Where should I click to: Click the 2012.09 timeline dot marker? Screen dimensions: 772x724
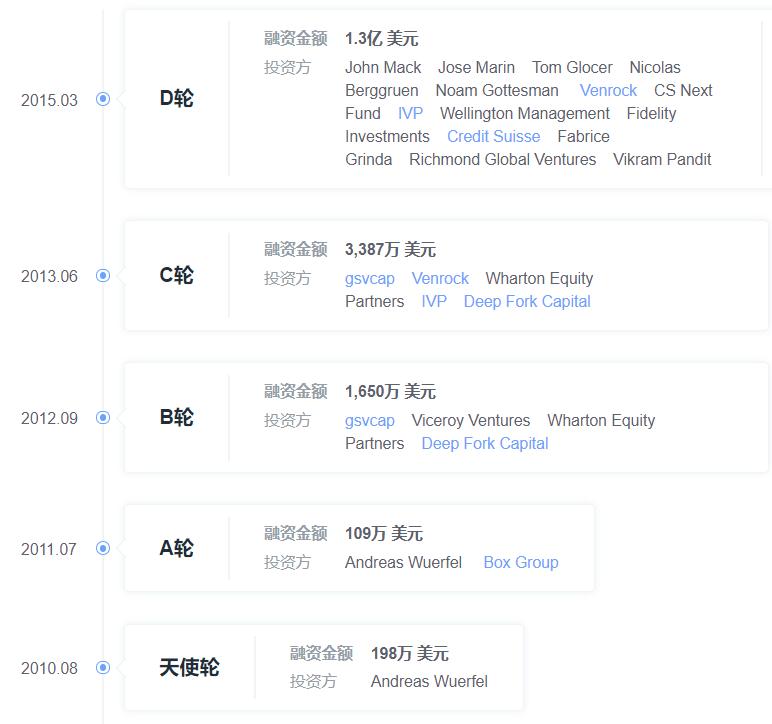(x=103, y=418)
